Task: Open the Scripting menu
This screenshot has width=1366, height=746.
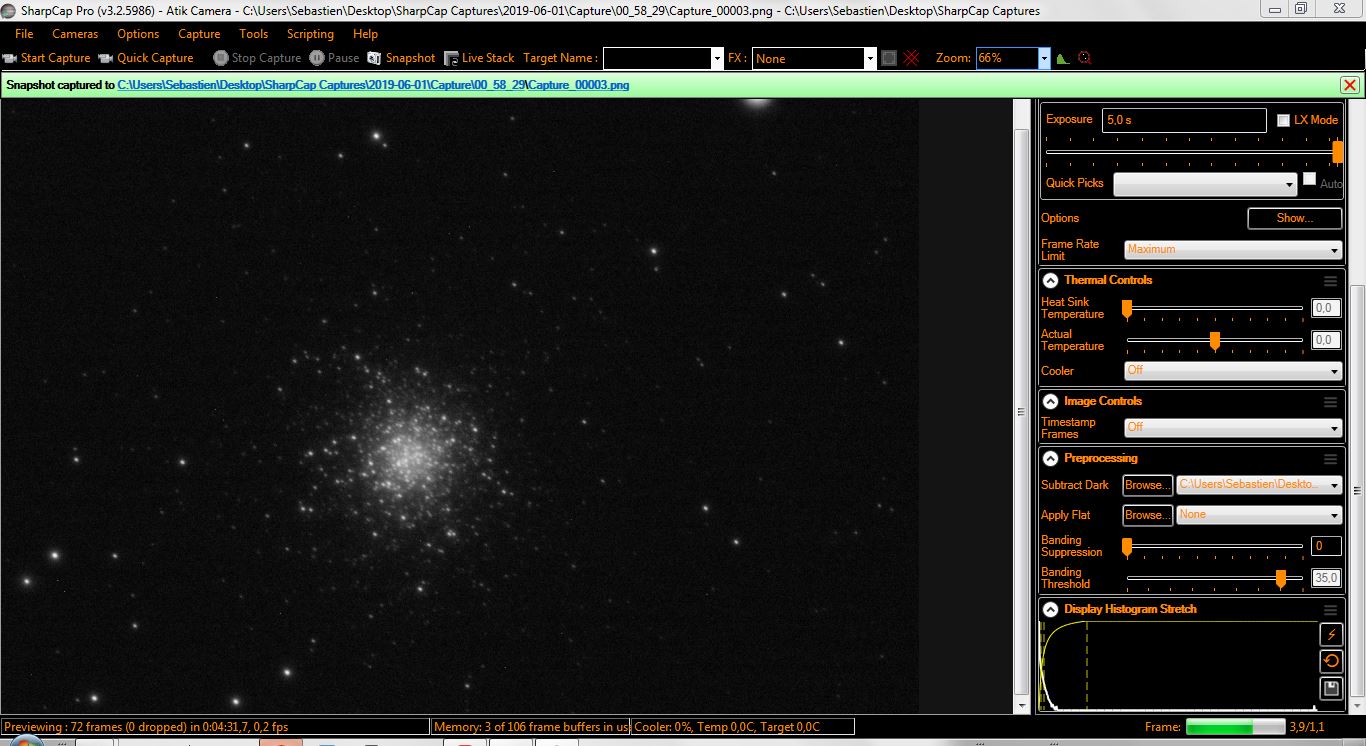Action: point(310,33)
